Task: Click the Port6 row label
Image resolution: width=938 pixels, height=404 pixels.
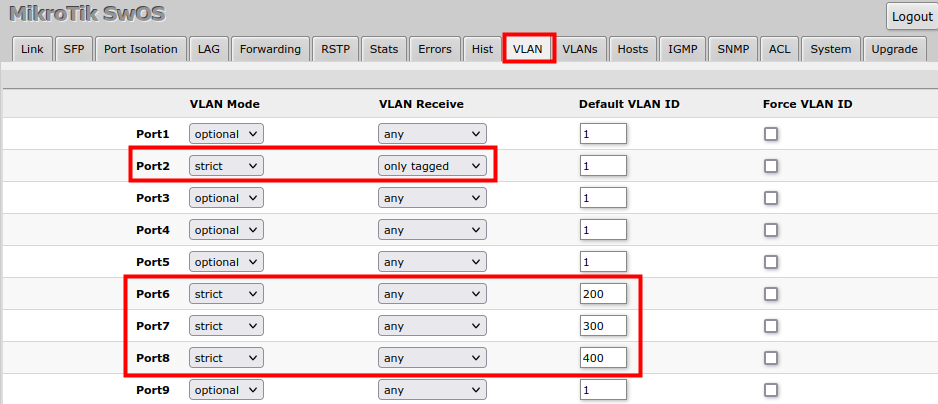Action: pyautogui.click(x=153, y=294)
